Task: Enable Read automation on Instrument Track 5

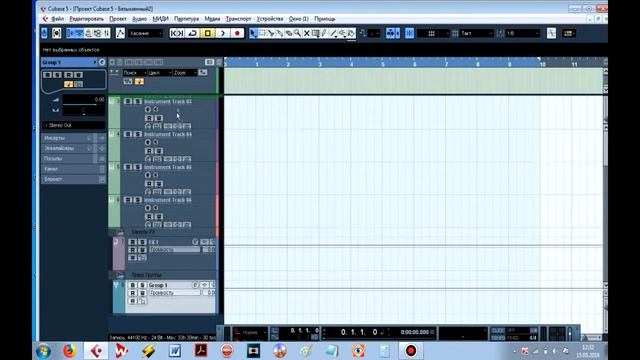Action: click(x=149, y=184)
